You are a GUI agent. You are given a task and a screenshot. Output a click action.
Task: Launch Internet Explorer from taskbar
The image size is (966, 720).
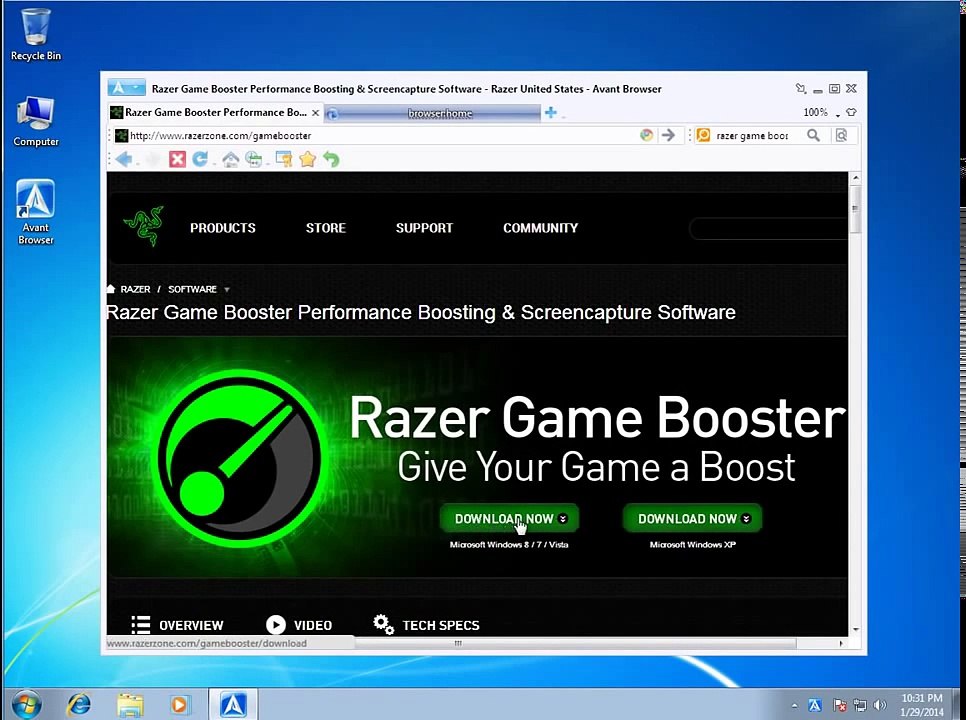point(79,704)
